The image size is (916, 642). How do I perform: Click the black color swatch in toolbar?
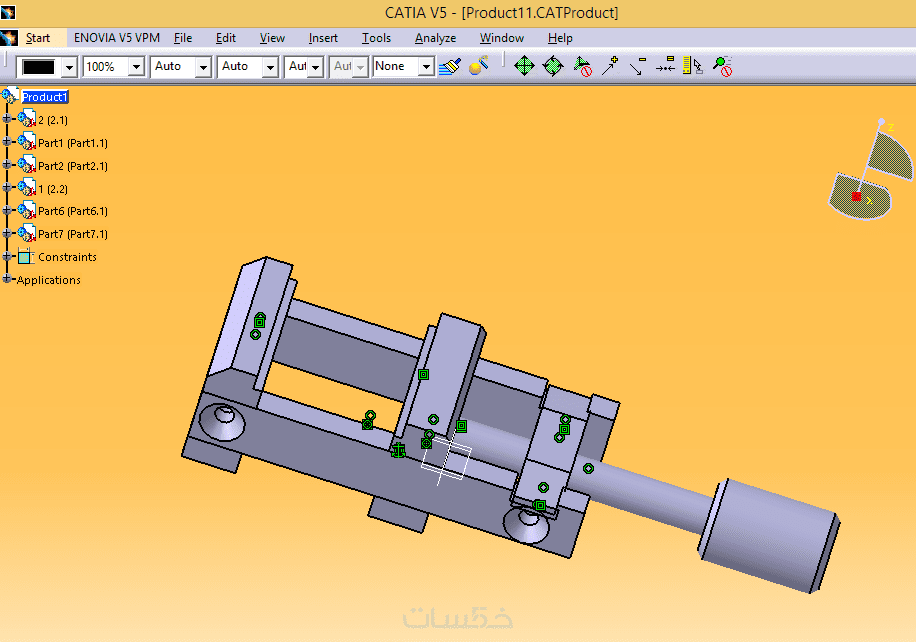click(x=39, y=67)
